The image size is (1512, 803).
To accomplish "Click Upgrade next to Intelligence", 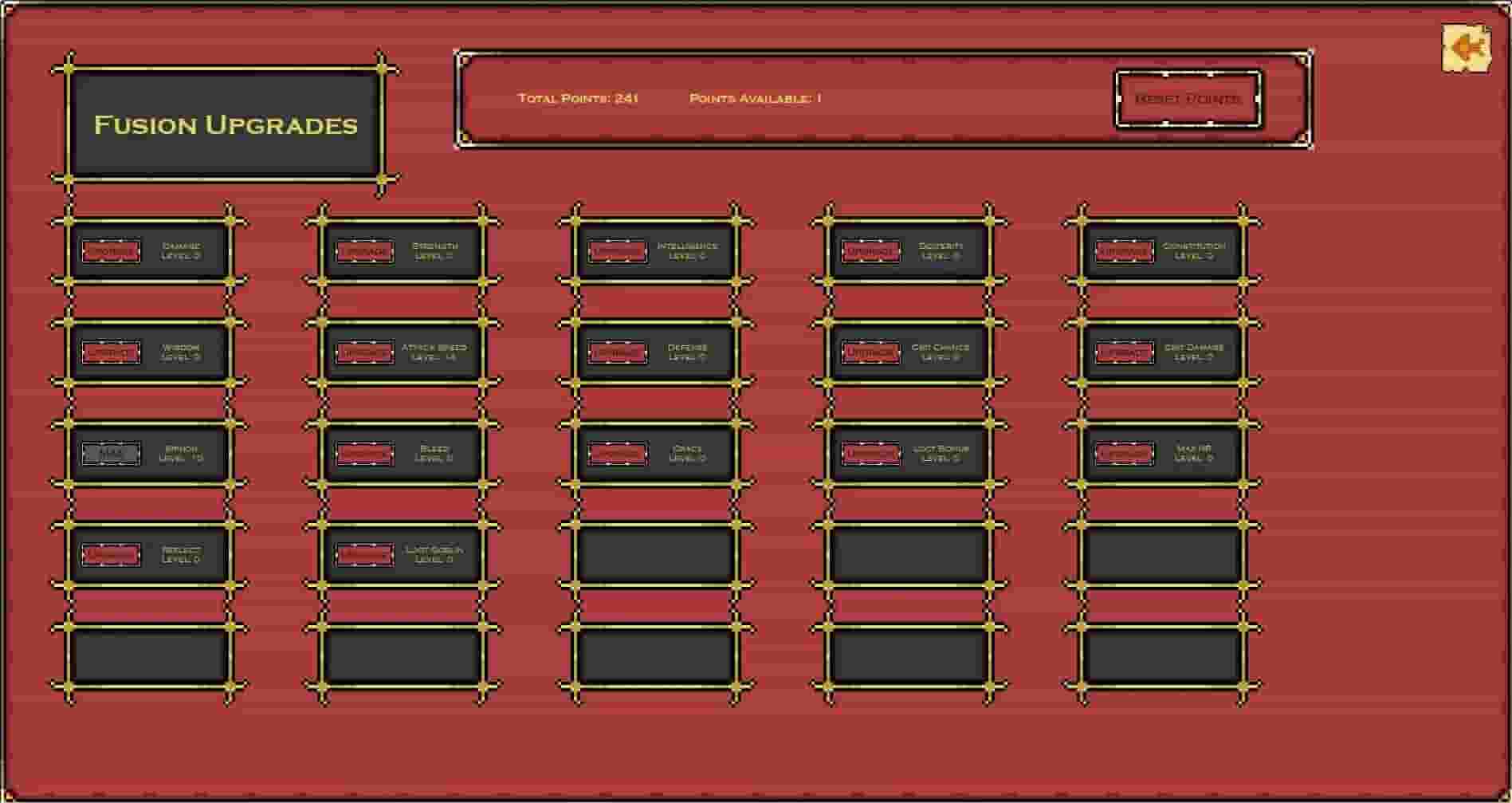I will [x=618, y=251].
